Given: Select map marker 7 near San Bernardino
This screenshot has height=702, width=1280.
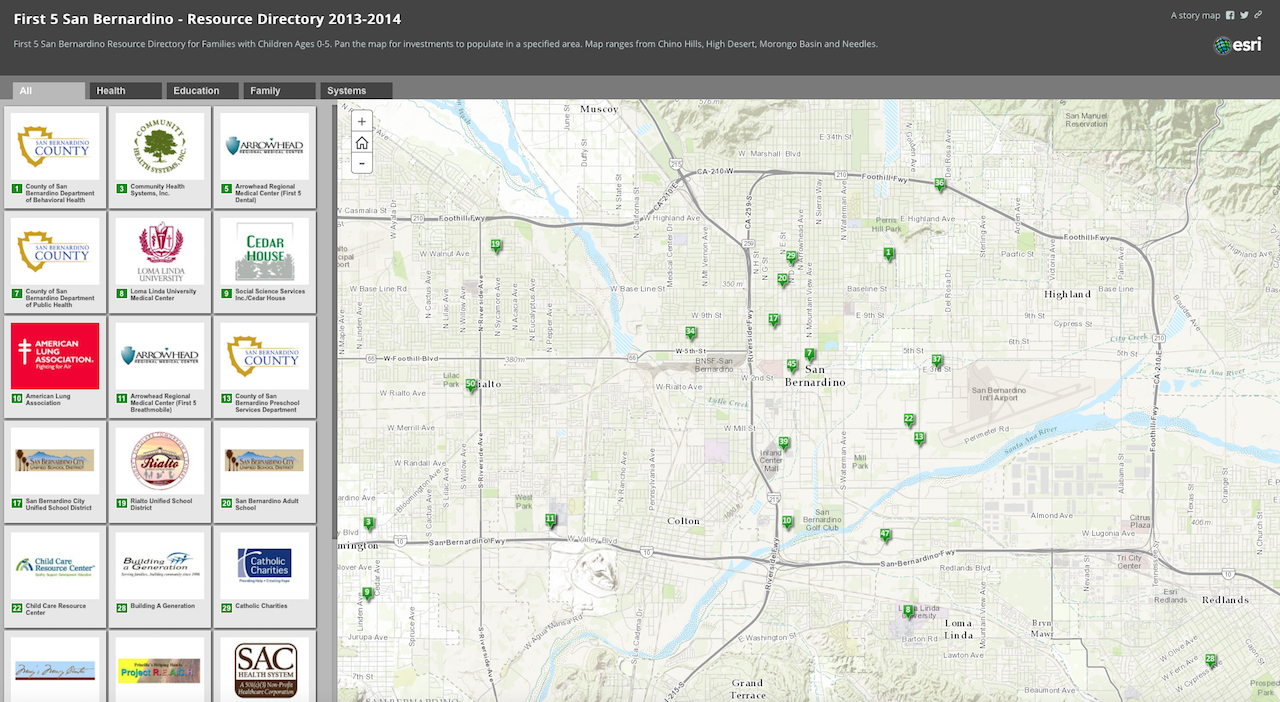Looking at the screenshot, I should (x=809, y=355).
